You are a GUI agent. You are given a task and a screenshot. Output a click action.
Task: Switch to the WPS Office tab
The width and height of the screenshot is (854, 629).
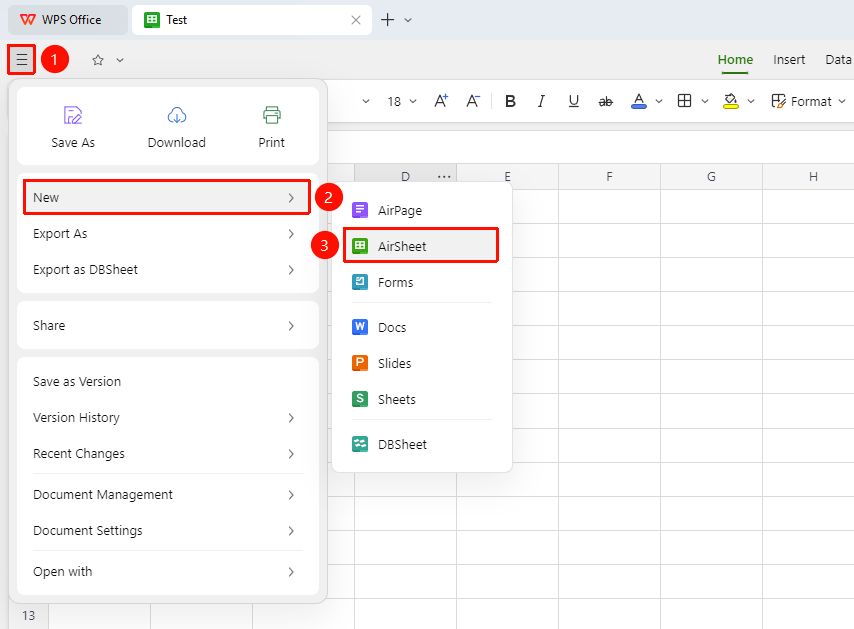tap(68, 20)
